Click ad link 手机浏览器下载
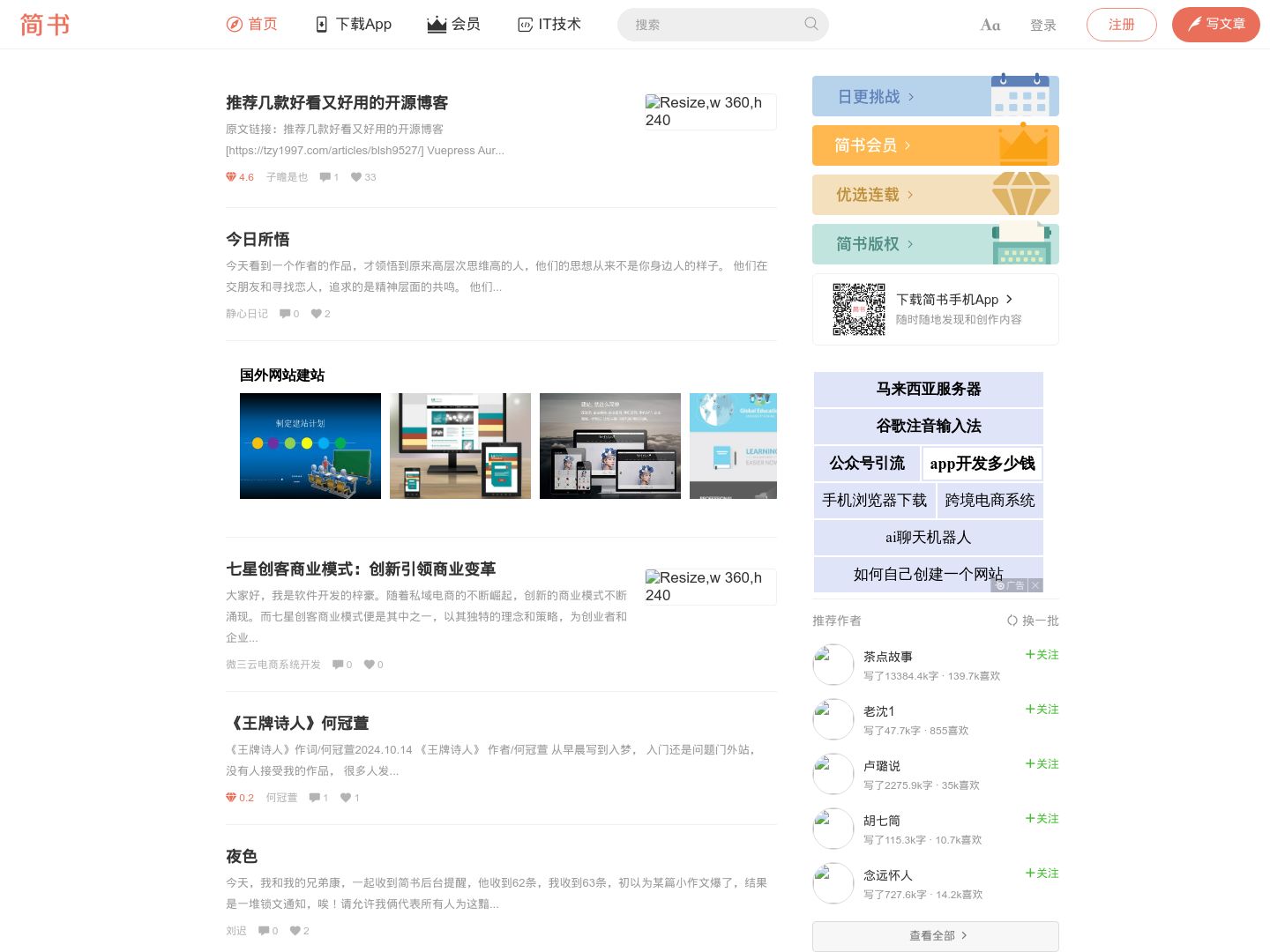The width and height of the screenshot is (1270, 952). (875, 501)
